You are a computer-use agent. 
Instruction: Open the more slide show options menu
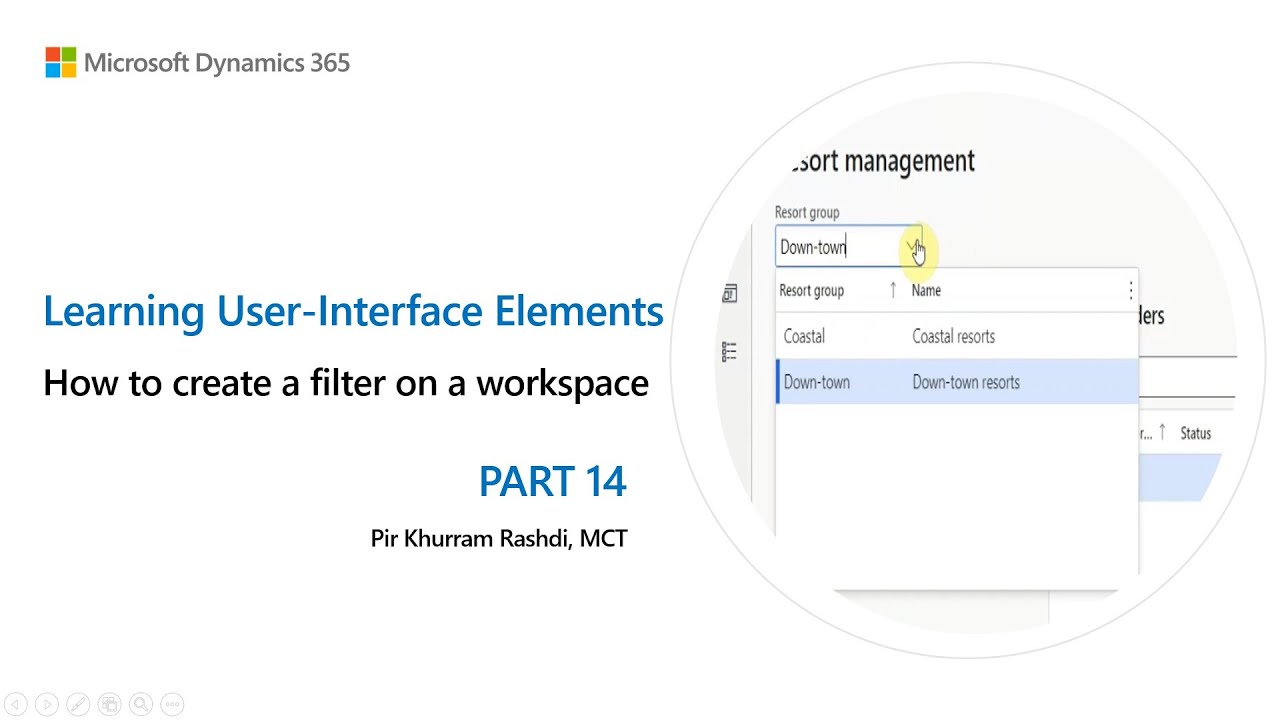pos(172,704)
